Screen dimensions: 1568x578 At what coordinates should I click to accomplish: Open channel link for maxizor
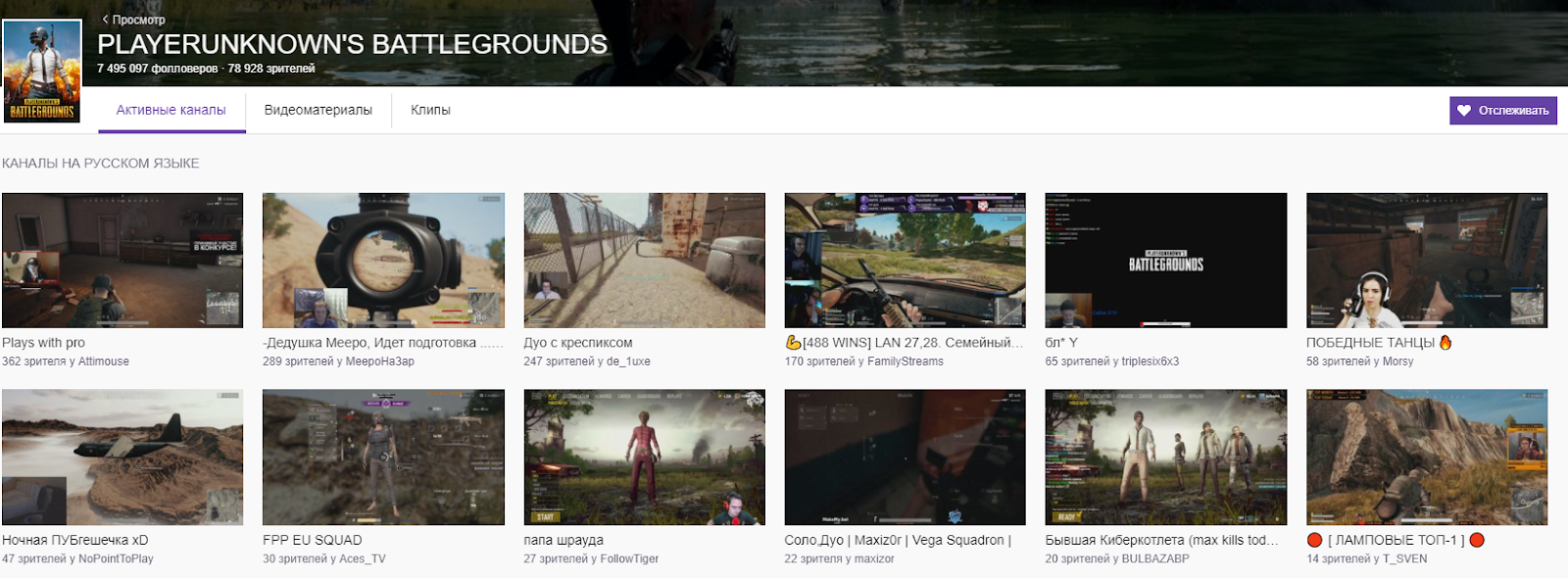[x=874, y=559]
